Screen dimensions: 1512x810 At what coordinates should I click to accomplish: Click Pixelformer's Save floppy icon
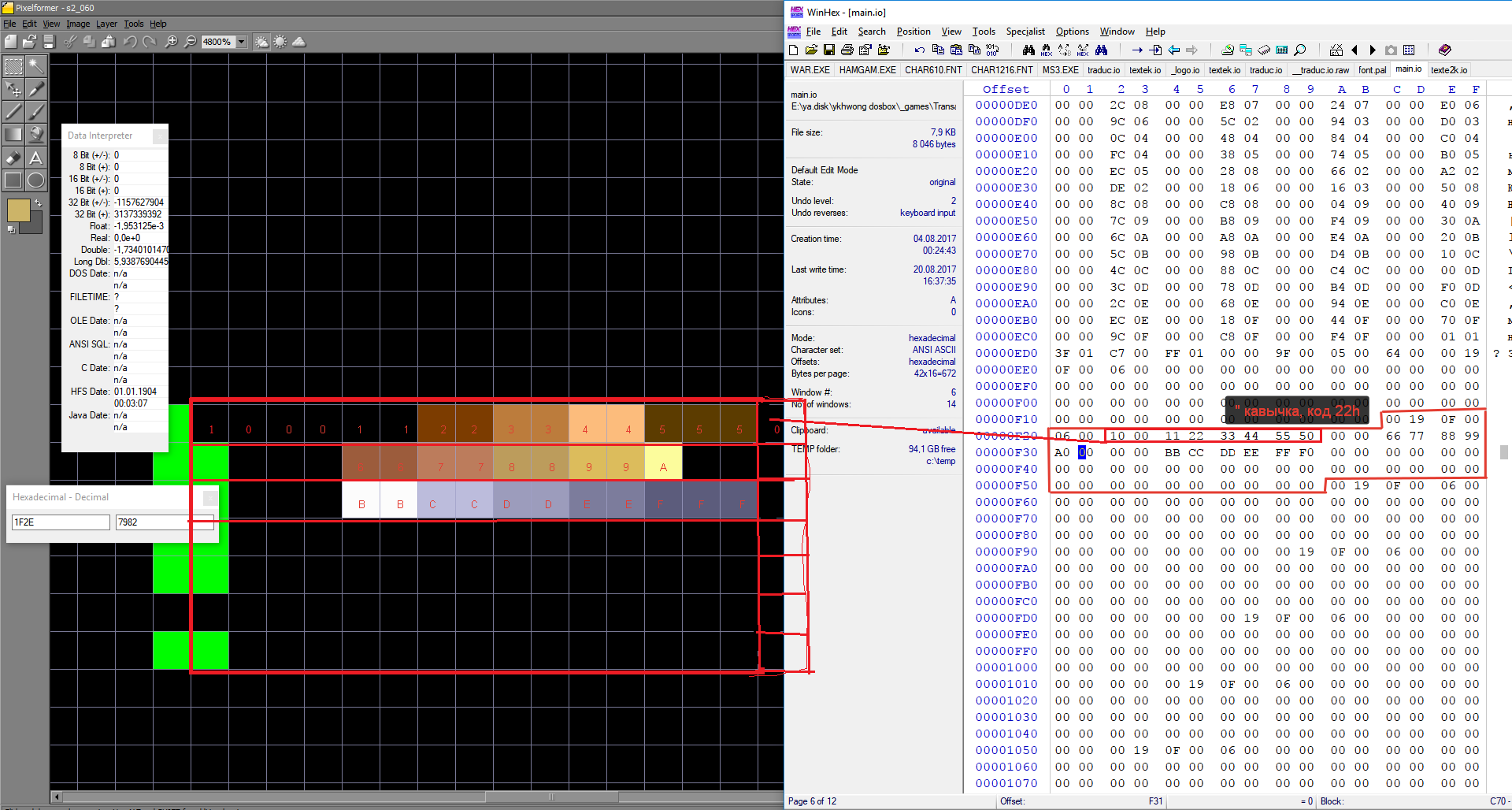click(x=49, y=42)
